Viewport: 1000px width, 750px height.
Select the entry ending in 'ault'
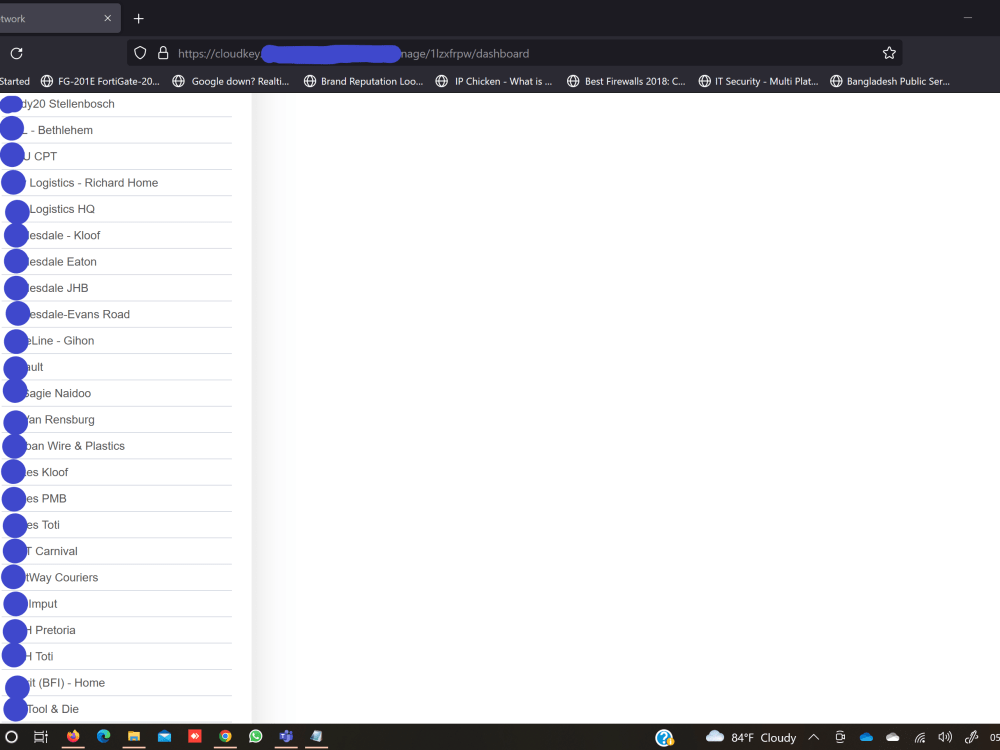pos(116,367)
